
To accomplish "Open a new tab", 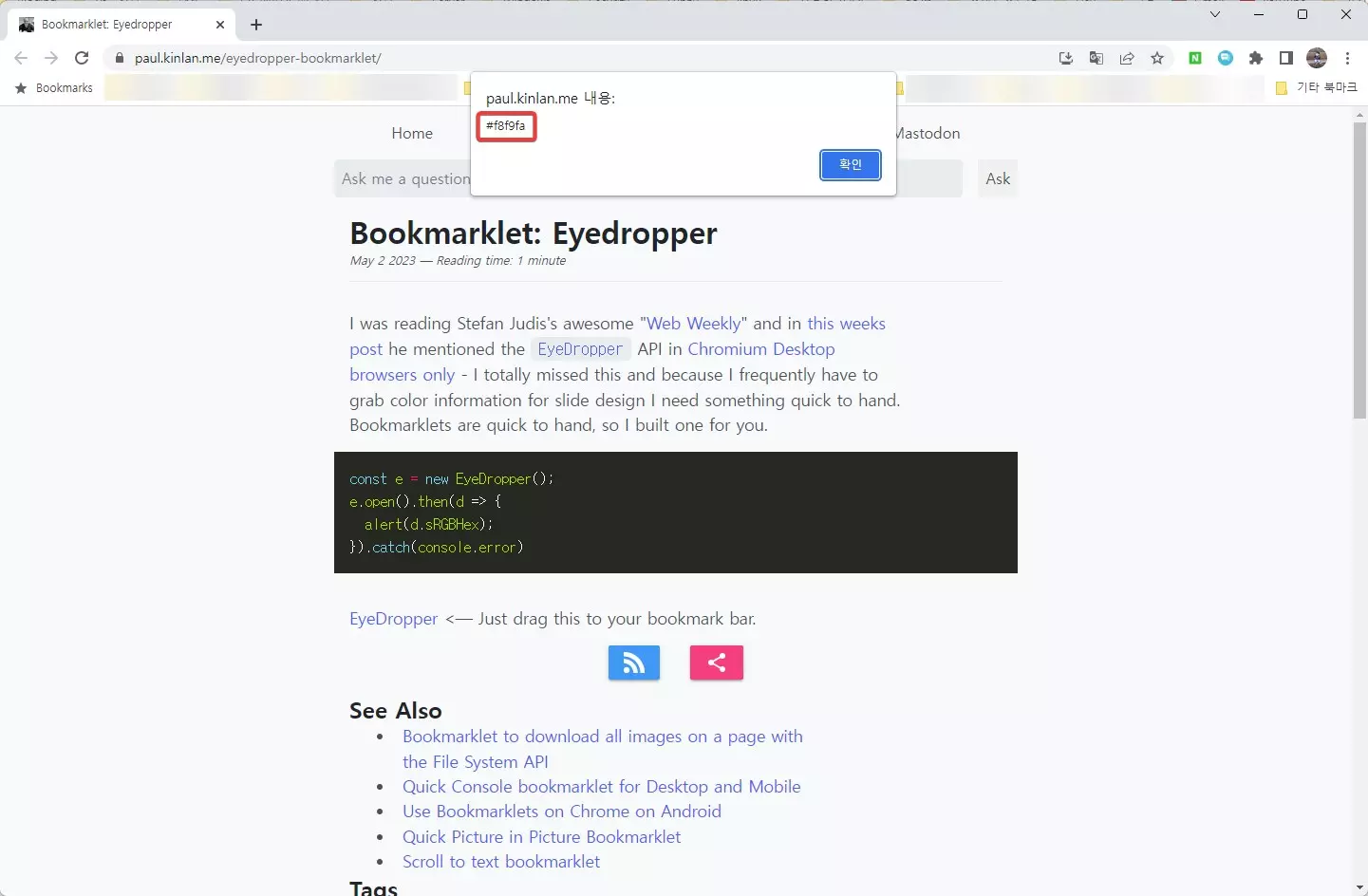I will 256,25.
